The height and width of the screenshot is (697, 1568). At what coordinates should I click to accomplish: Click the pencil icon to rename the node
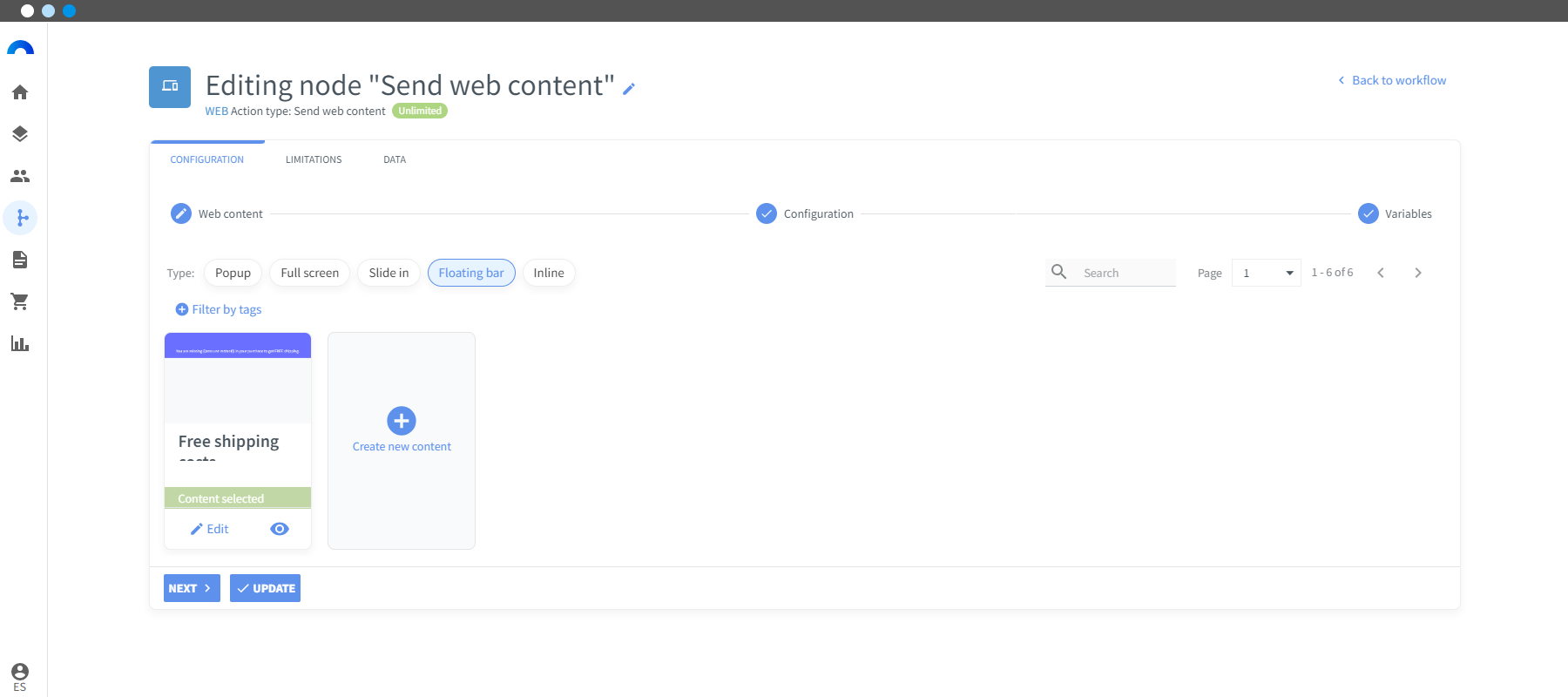pyautogui.click(x=629, y=88)
